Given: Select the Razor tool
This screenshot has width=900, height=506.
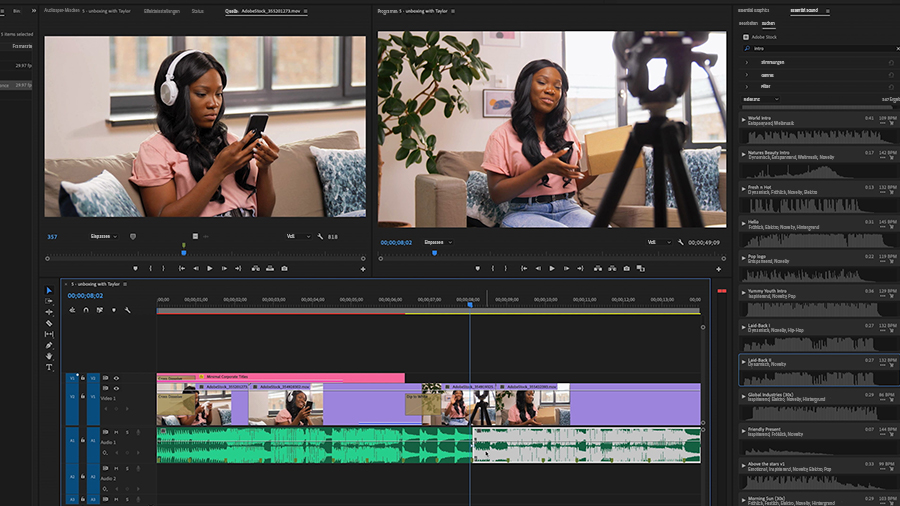Looking at the screenshot, I should (x=49, y=323).
